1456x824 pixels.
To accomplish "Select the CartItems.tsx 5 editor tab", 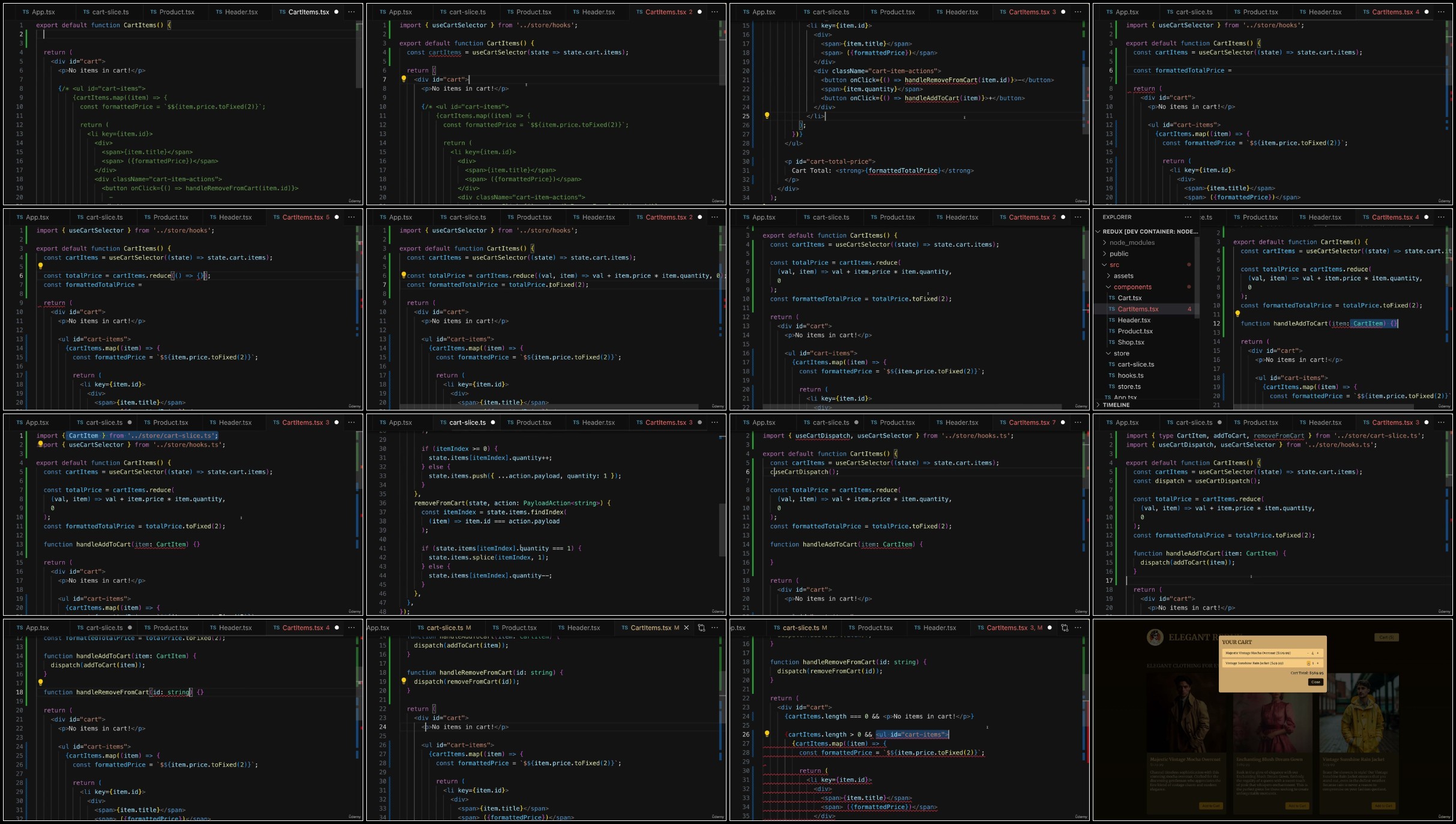I will (x=301, y=217).
